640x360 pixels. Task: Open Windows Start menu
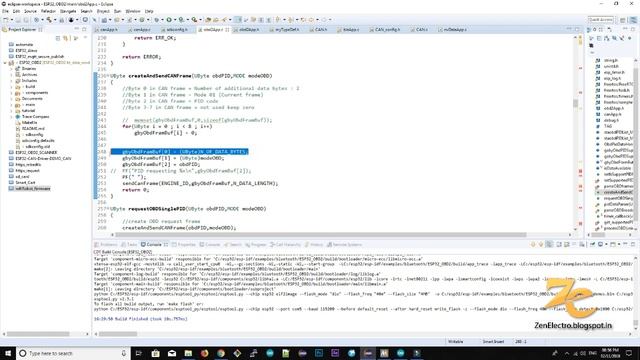click(x=8, y=353)
